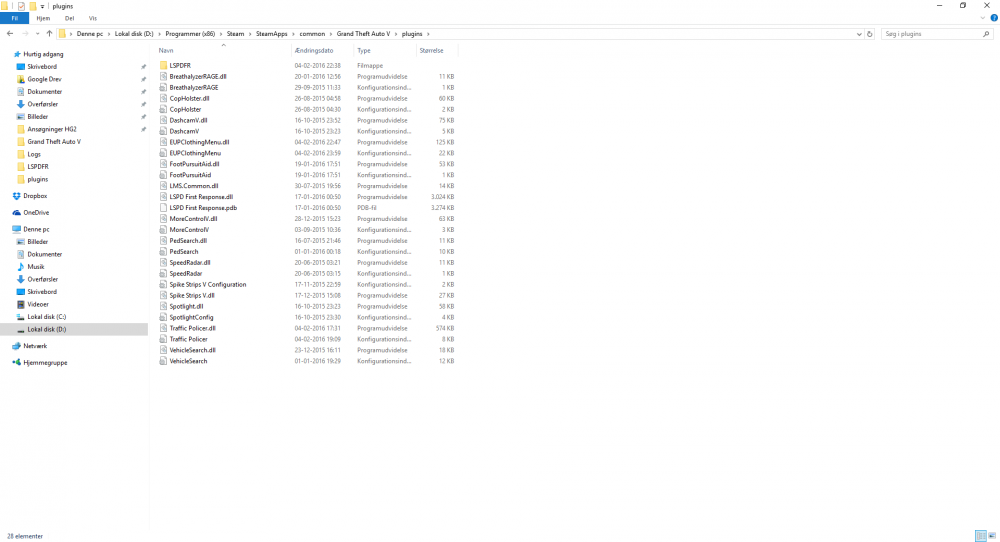
Task: Select PedSearch.dll file
Action: (x=188, y=240)
